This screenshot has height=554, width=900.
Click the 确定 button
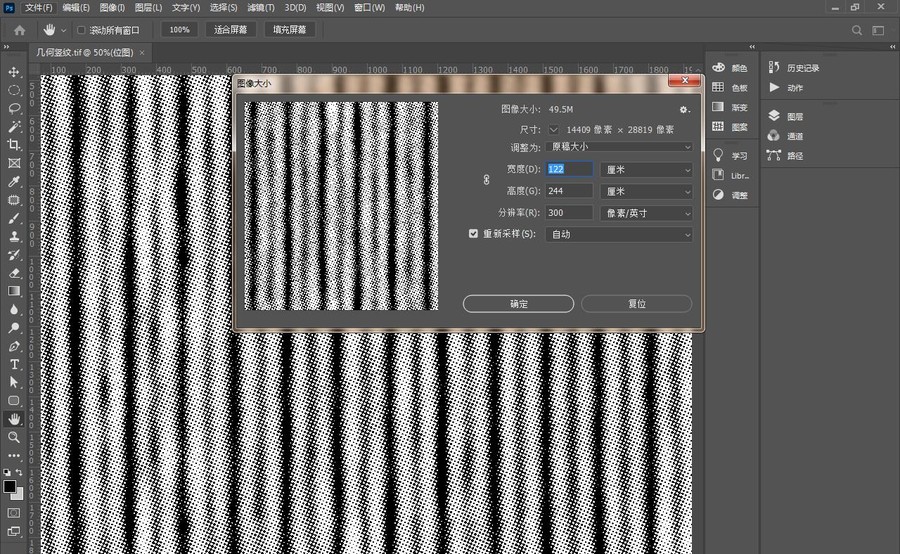tap(518, 304)
